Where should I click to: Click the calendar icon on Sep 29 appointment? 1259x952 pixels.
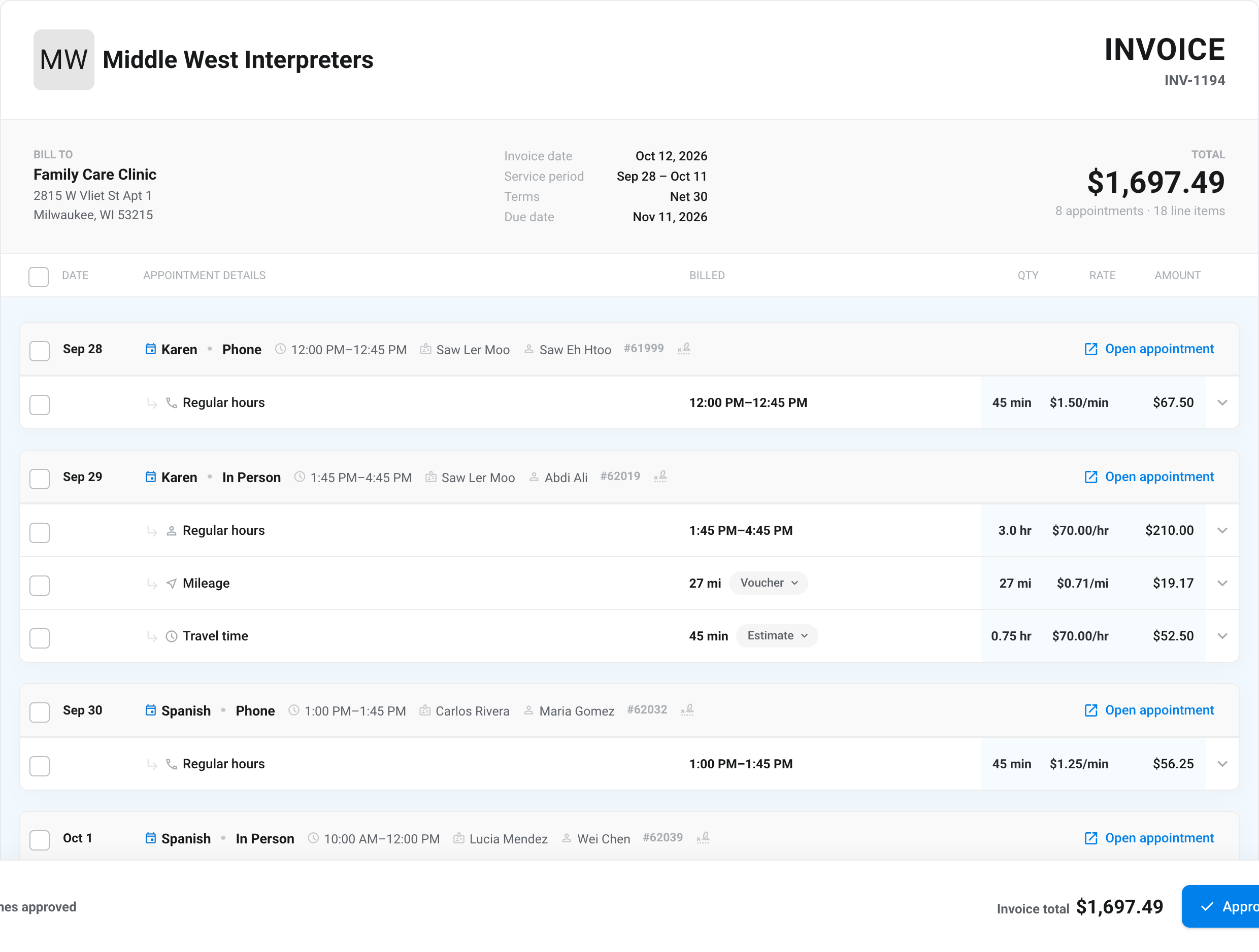tap(150, 477)
